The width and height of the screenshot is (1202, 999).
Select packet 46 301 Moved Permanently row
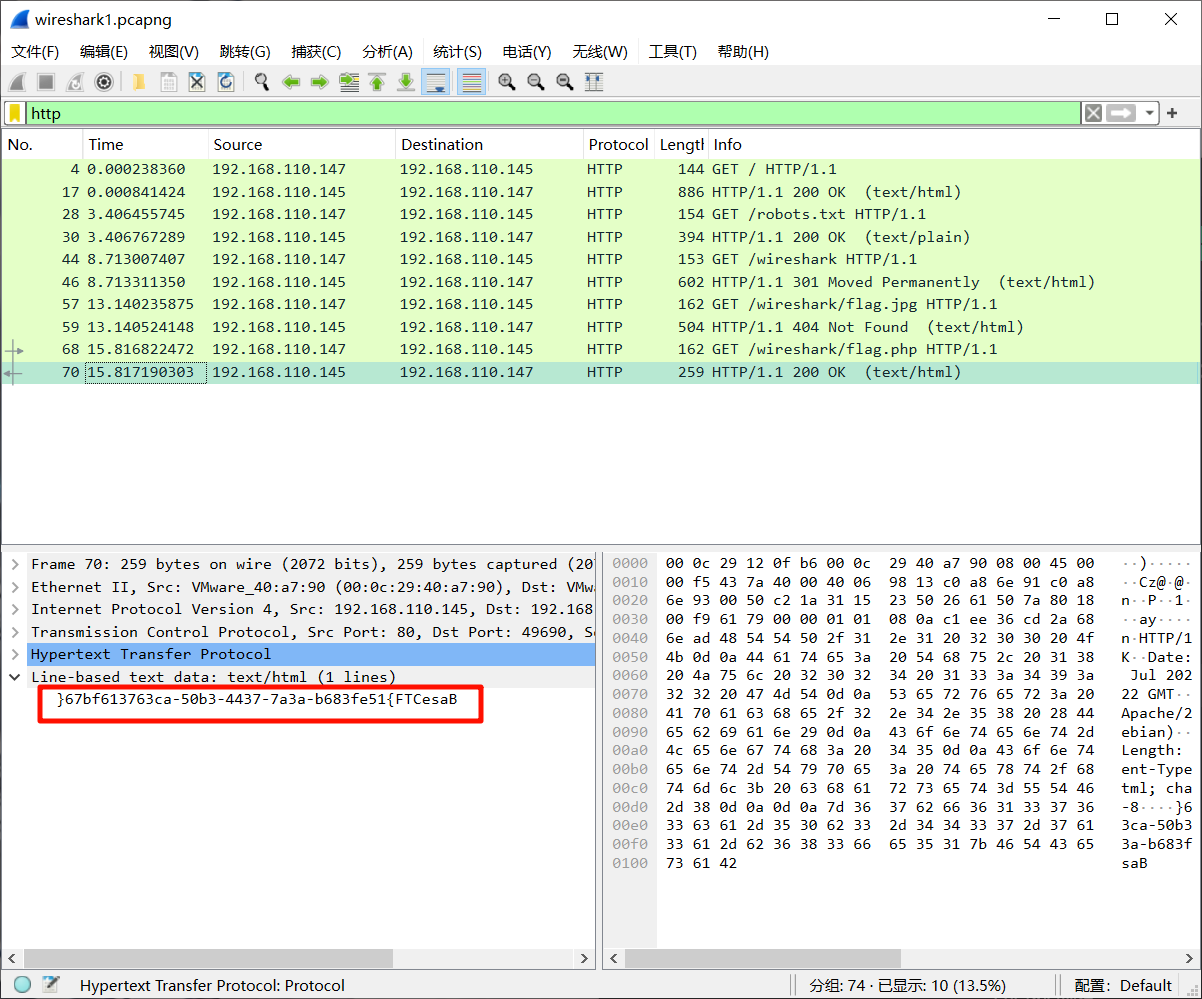600,282
